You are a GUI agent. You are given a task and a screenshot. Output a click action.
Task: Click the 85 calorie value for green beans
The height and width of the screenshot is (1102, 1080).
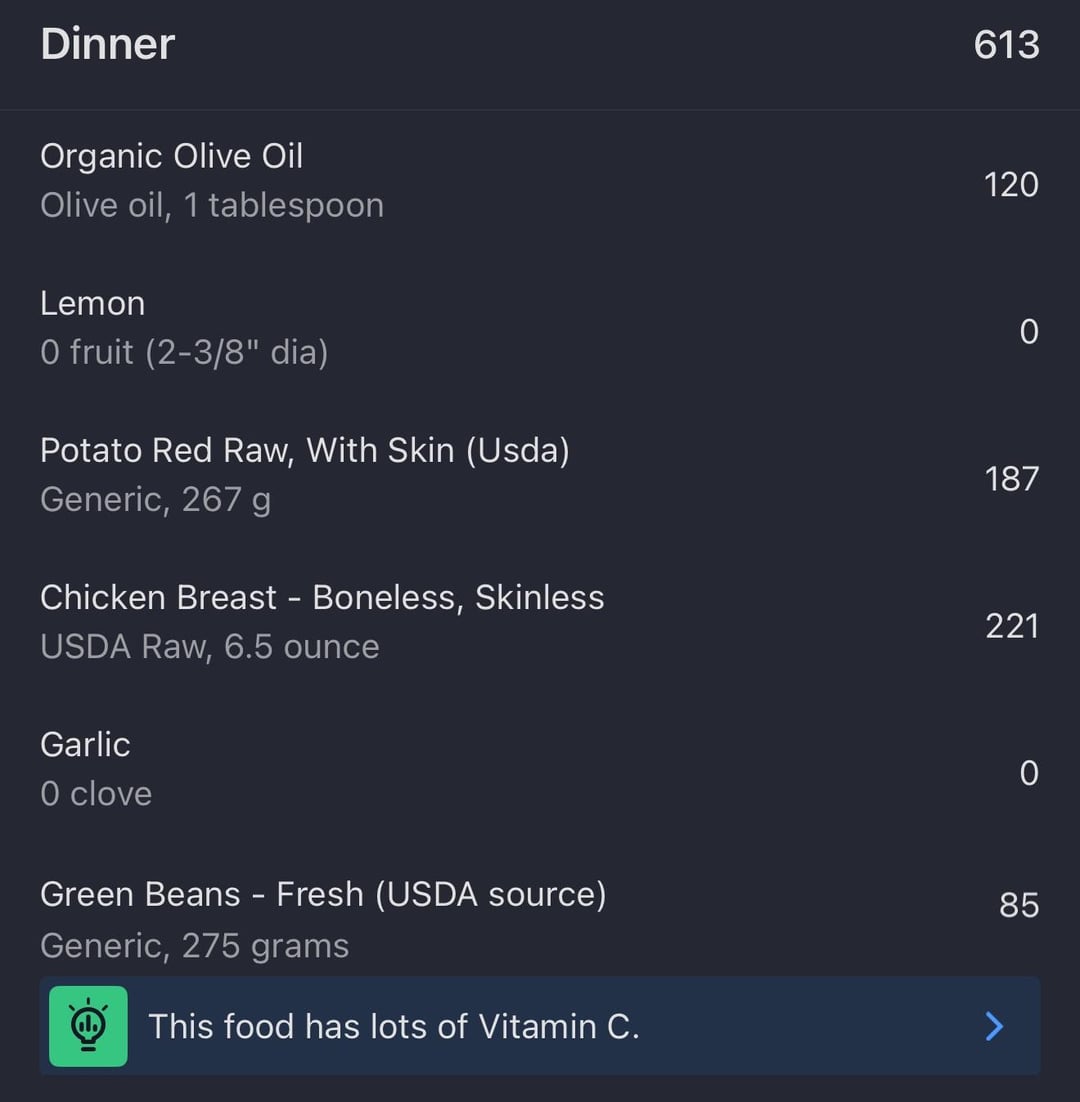click(x=1018, y=905)
